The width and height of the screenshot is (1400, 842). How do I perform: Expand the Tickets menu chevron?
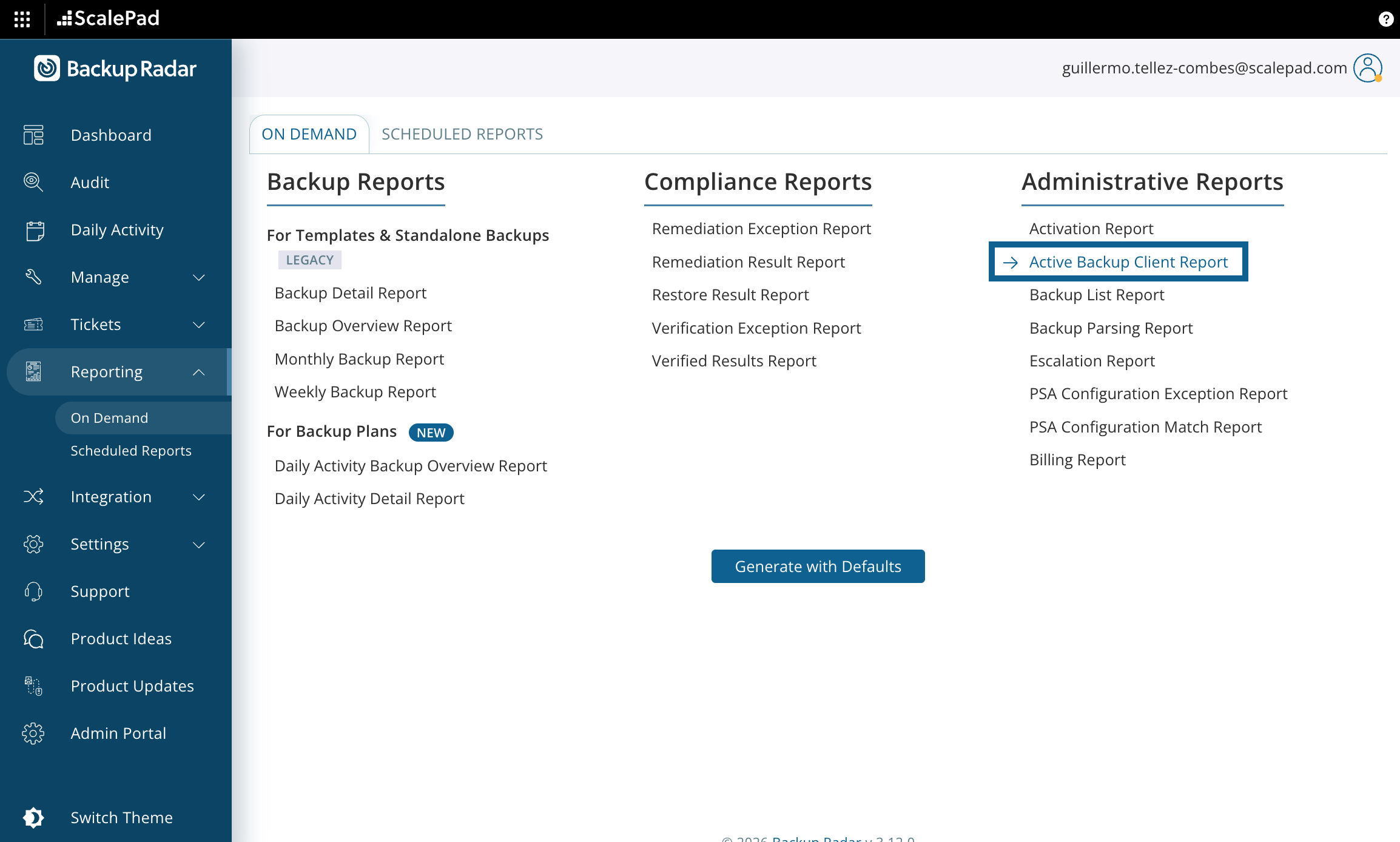point(199,325)
